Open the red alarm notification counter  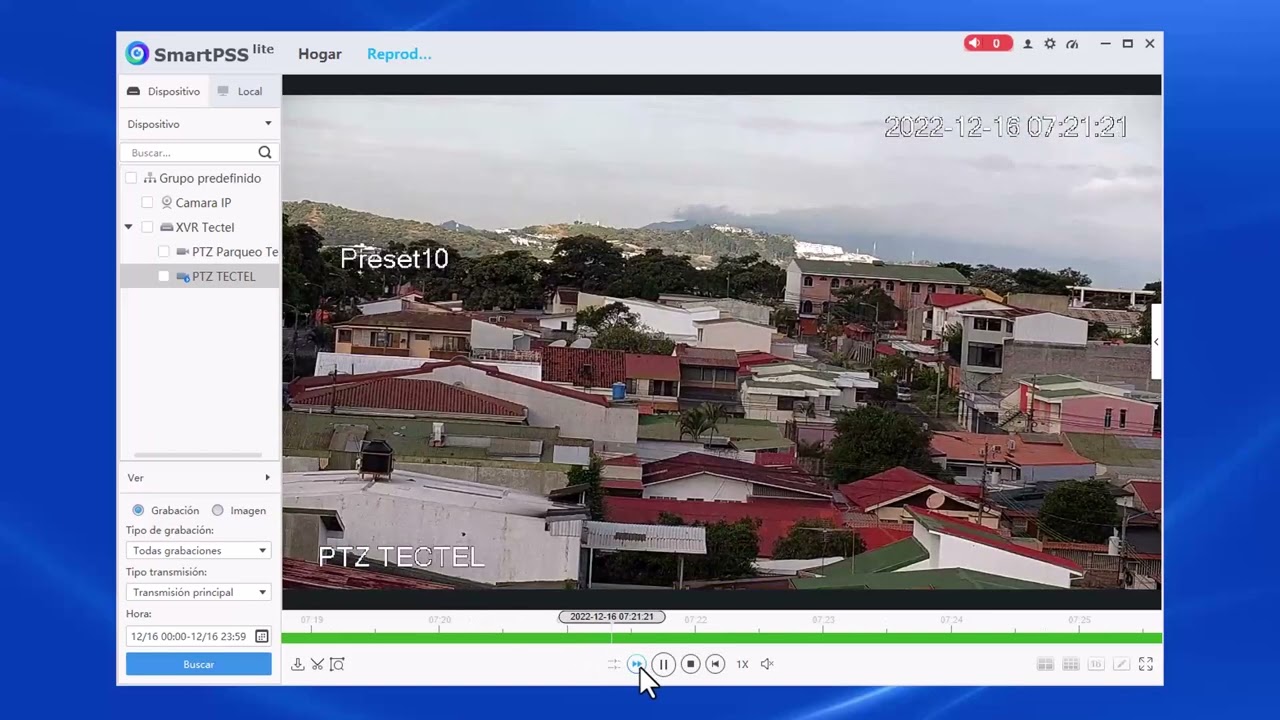coord(988,44)
